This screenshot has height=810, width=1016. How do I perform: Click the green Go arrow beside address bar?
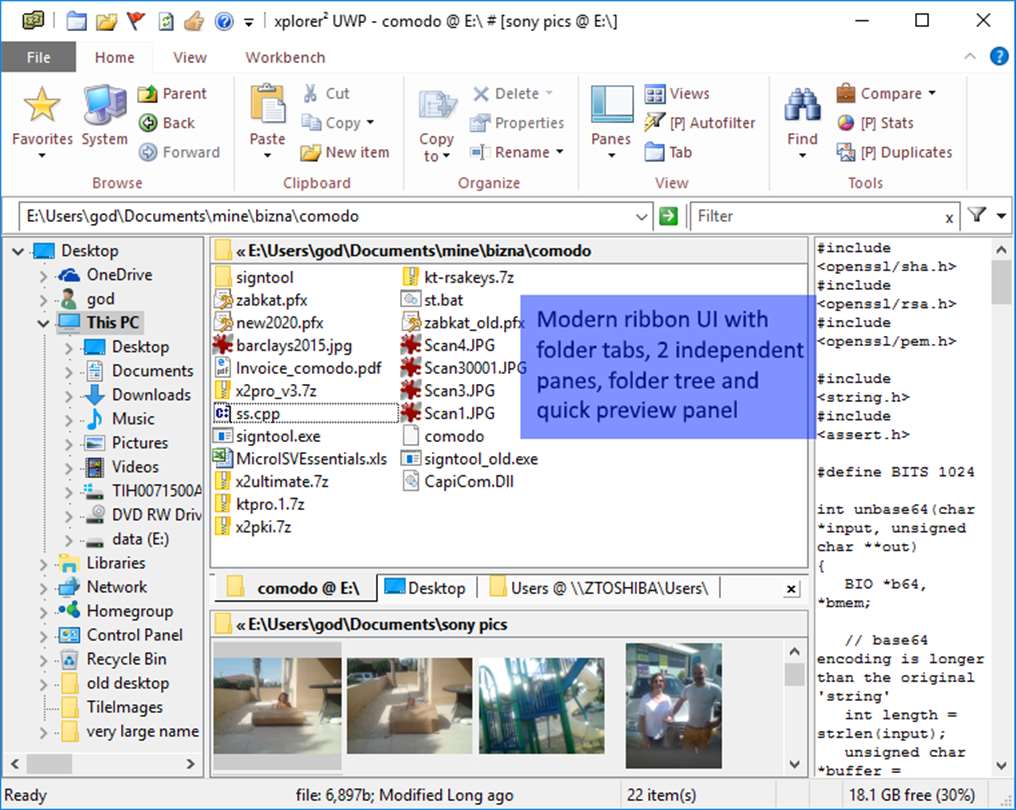pos(668,216)
